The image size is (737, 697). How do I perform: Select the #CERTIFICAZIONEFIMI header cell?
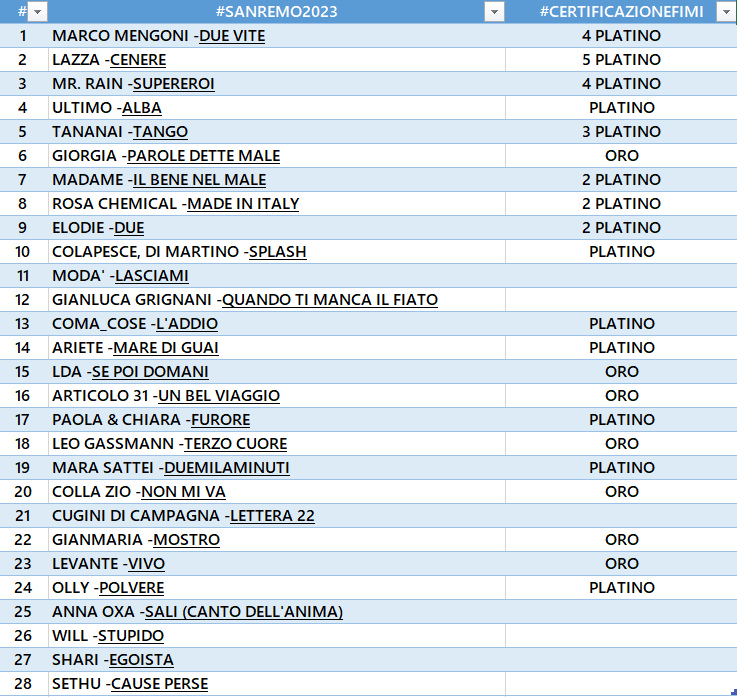point(621,12)
